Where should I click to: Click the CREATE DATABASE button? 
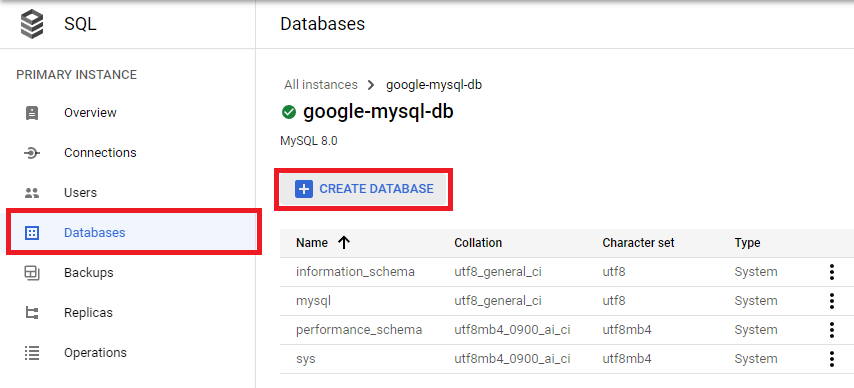(x=364, y=189)
